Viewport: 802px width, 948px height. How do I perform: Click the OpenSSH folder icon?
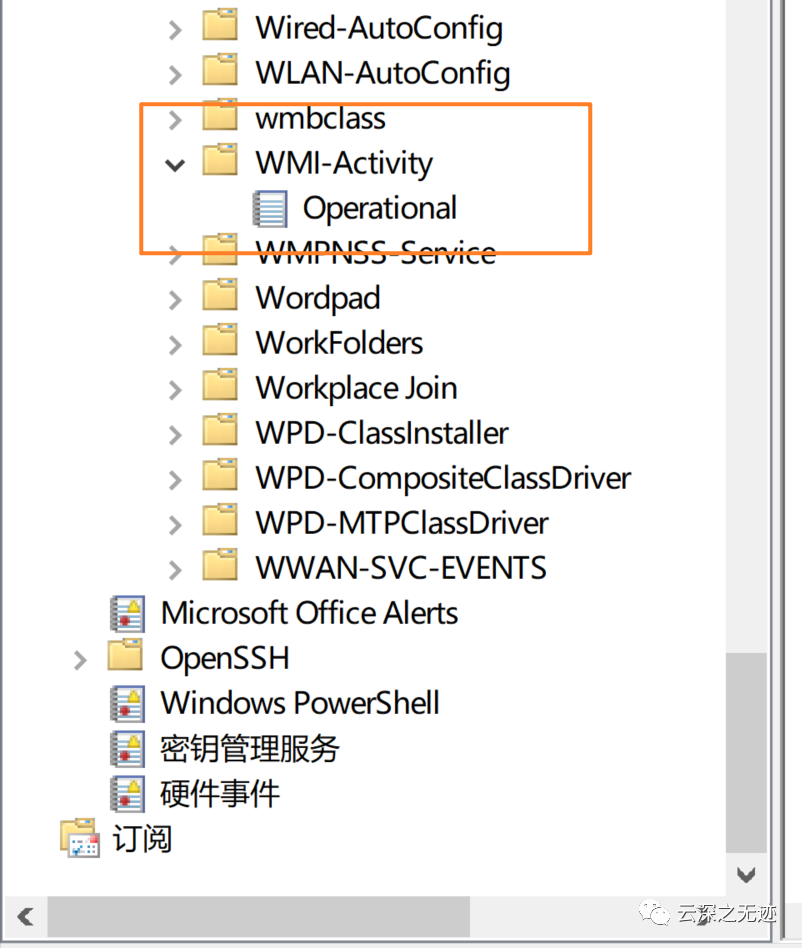point(126,657)
